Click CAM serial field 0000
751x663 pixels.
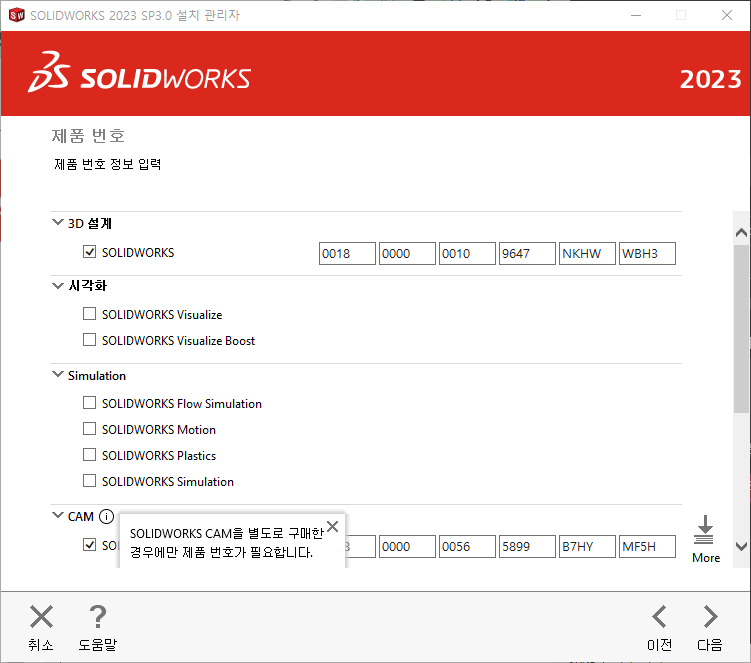pos(407,547)
